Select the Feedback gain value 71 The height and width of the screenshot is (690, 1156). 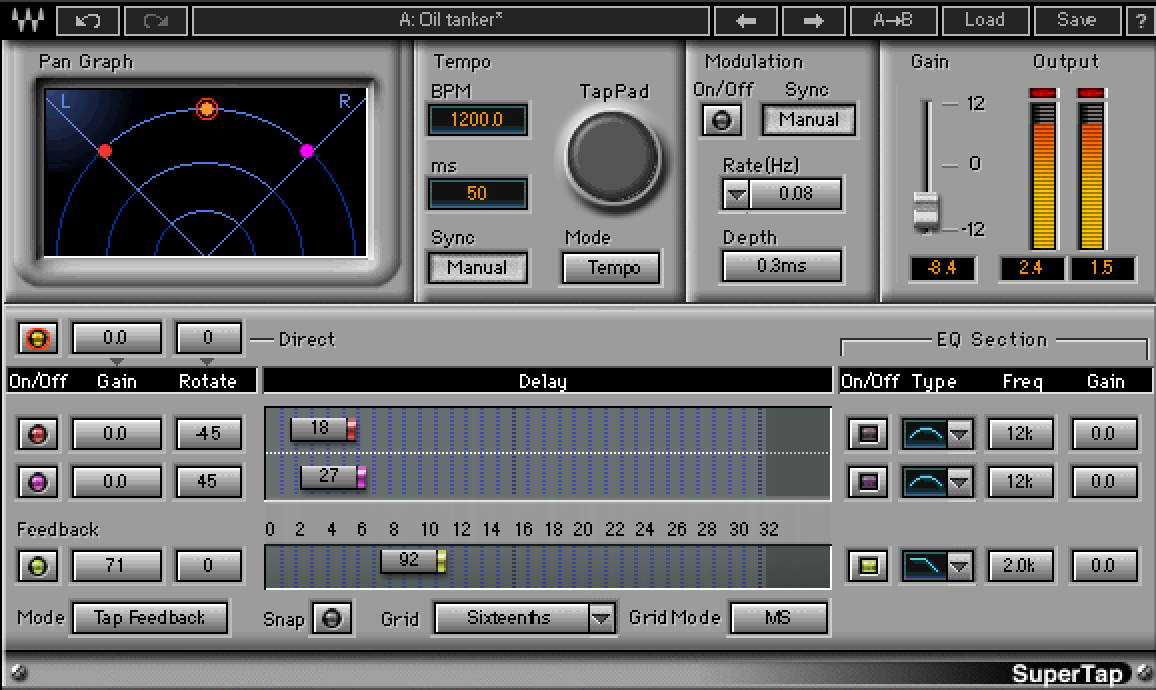tap(116, 566)
